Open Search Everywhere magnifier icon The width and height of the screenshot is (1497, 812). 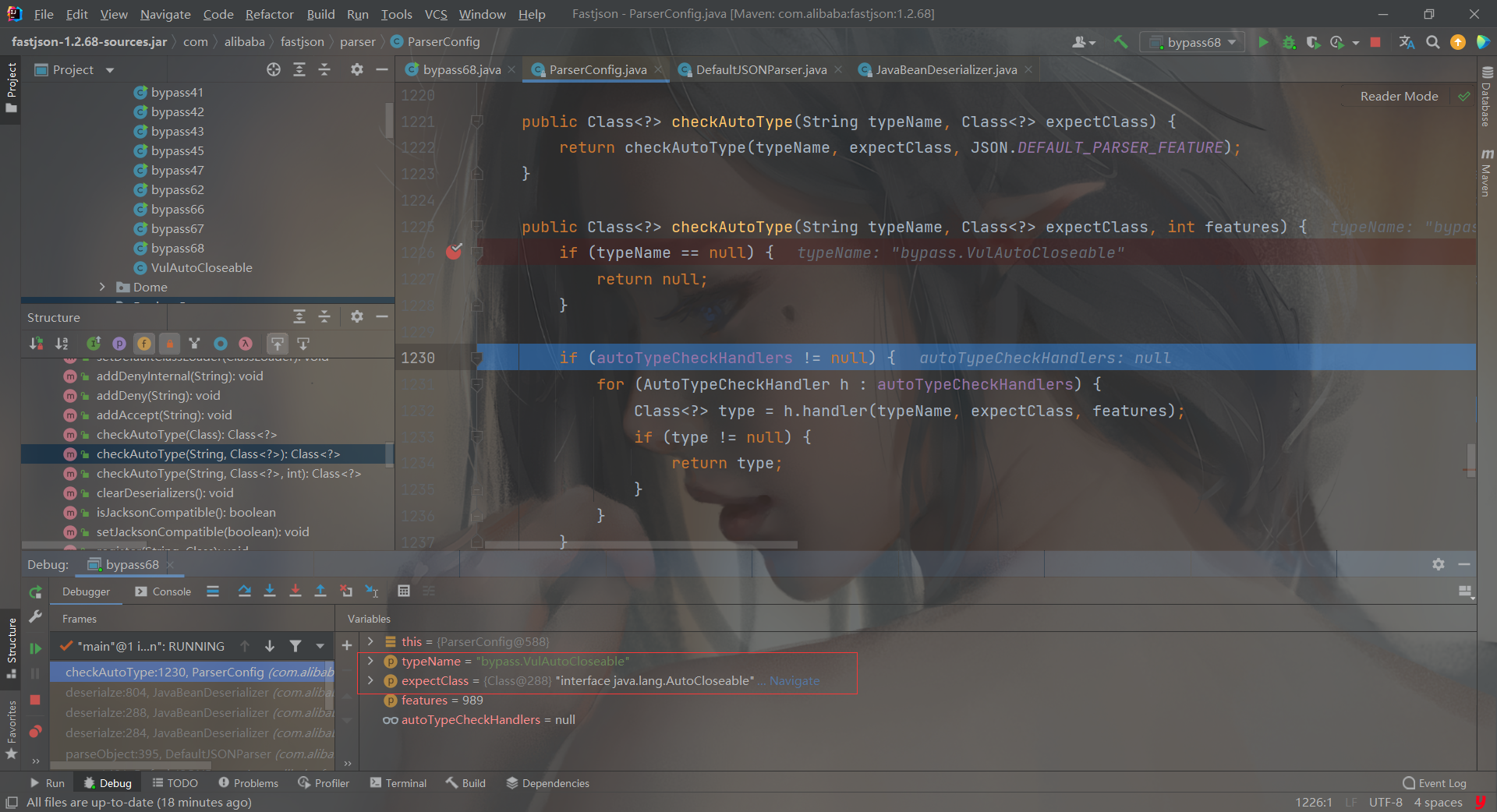pyautogui.click(x=1432, y=42)
